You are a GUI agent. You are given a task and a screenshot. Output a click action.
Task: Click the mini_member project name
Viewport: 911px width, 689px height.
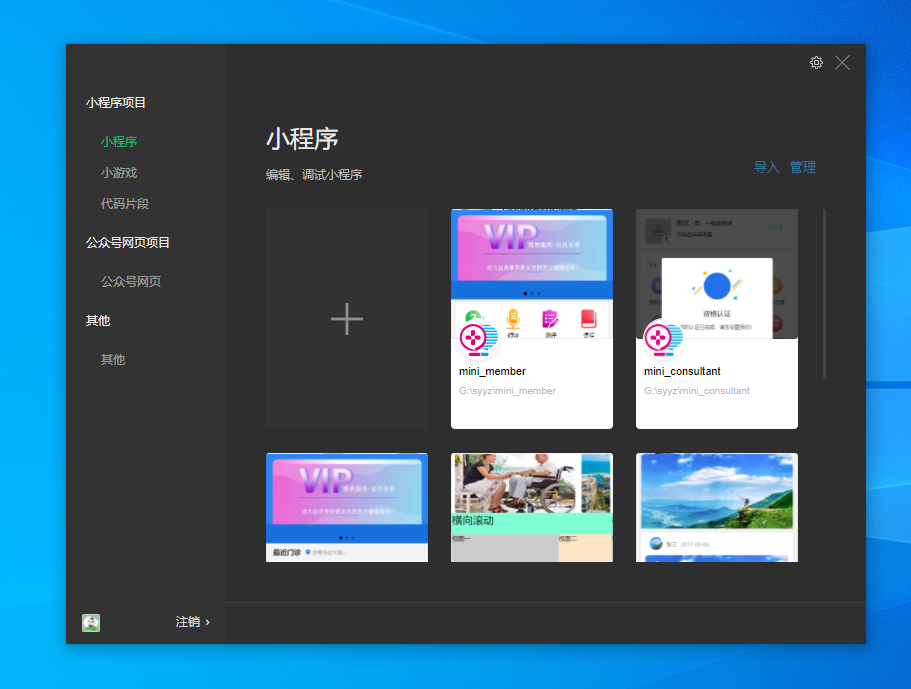coord(492,371)
